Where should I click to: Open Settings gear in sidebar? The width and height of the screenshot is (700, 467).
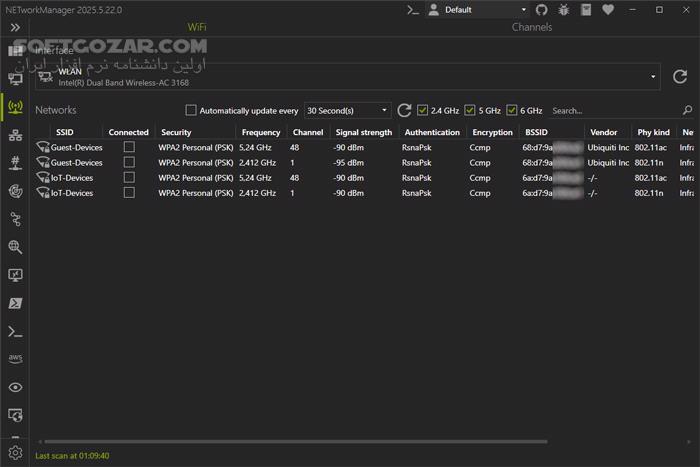(15, 453)
